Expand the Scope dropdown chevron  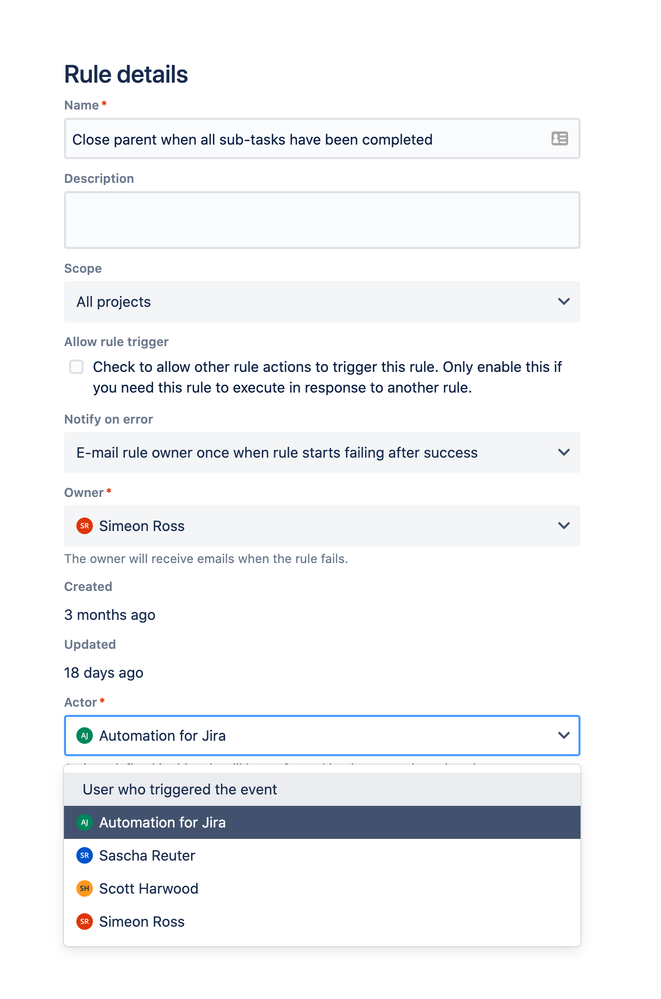564,302
